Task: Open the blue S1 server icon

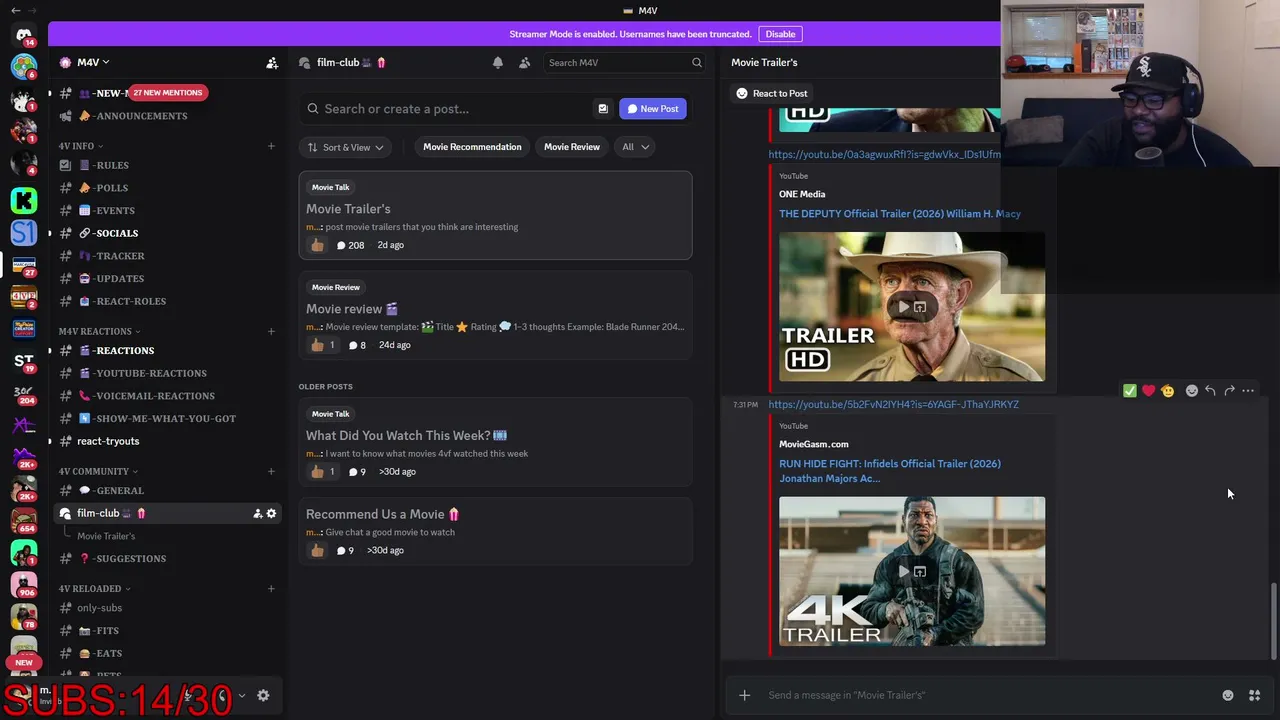Action: 24,233
